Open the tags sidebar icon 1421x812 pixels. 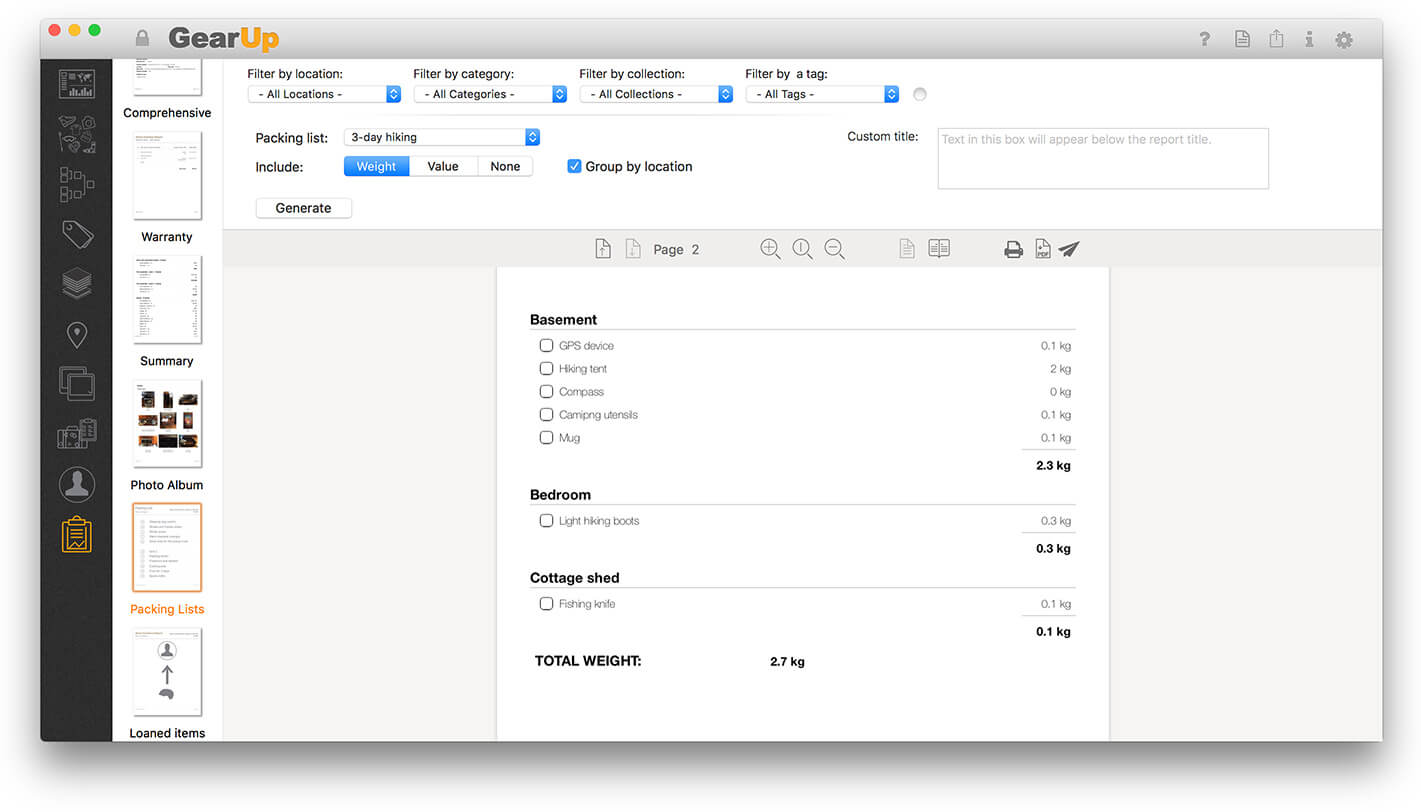77,234
